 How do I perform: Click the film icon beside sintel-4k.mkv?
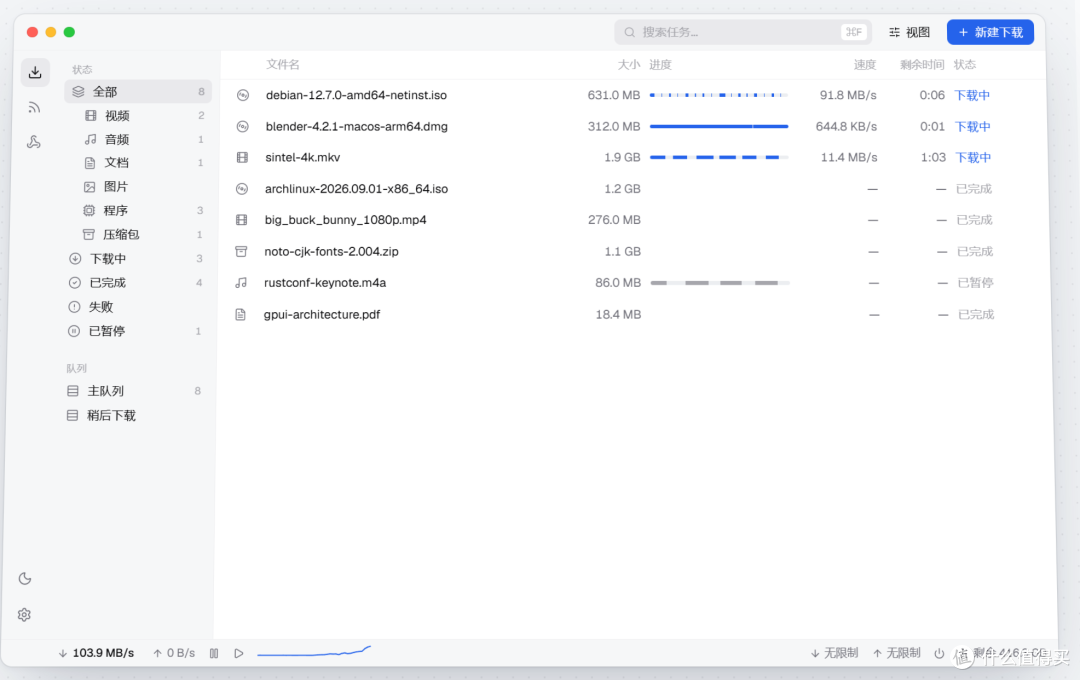[242, 158]
